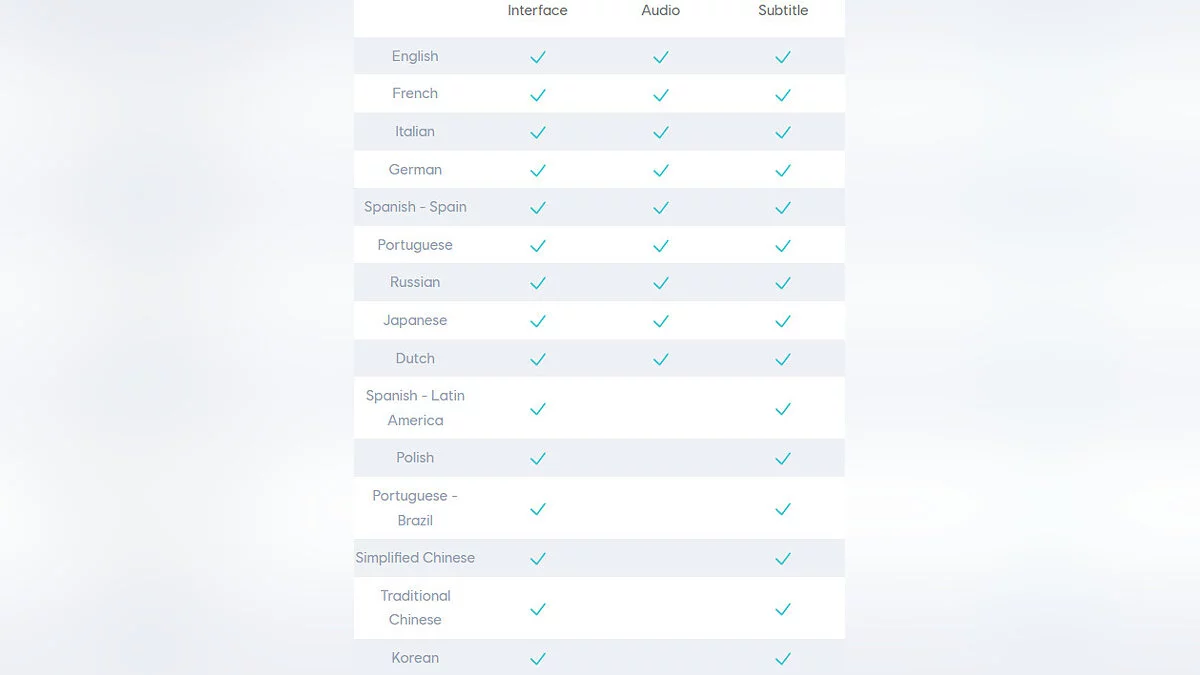Click the Italian Subtitle checkmark
Viewport: 1200px width, 675px height.
(783, 132)
